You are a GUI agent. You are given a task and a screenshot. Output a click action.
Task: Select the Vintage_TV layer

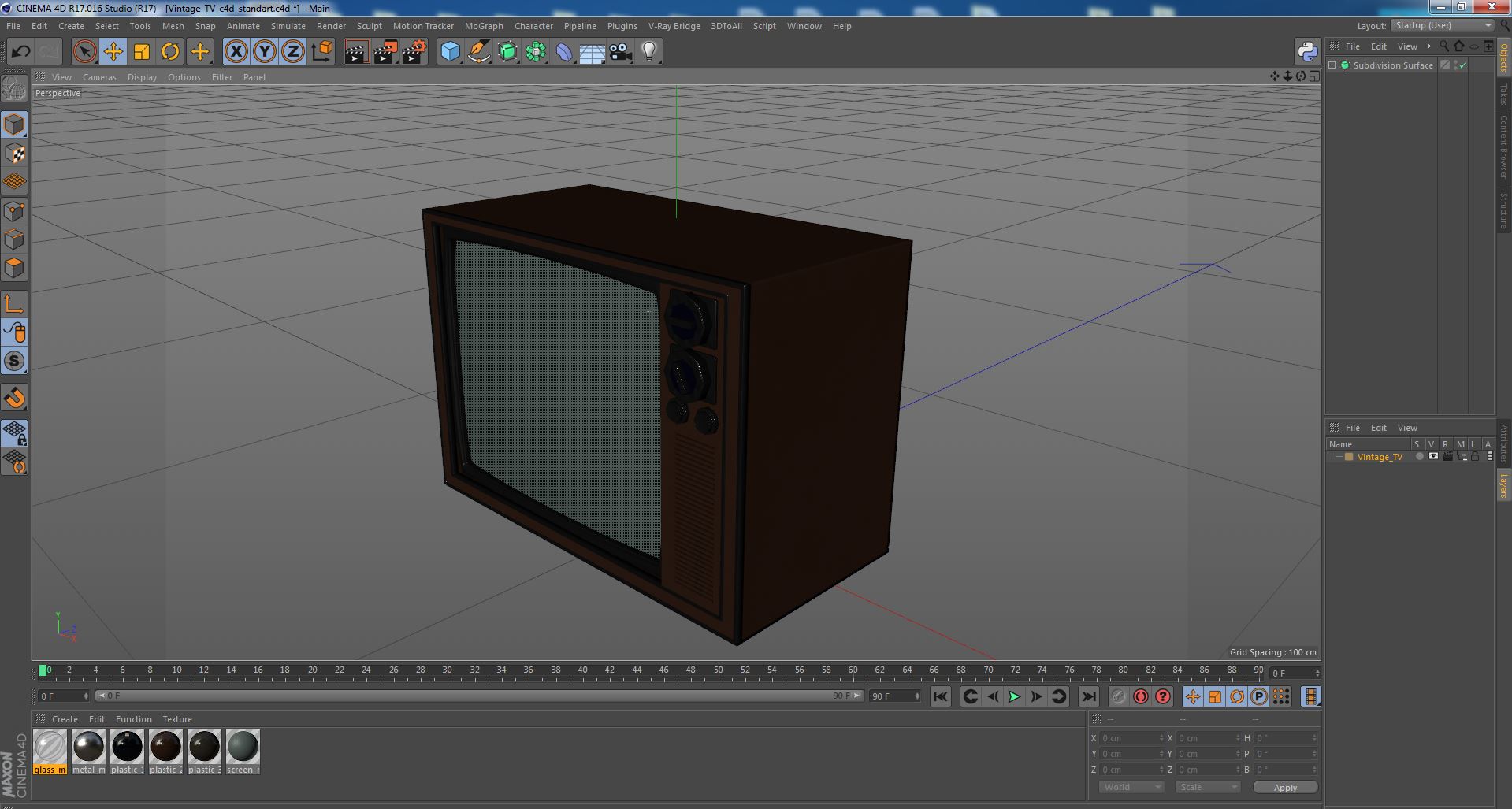(1380, 457)
